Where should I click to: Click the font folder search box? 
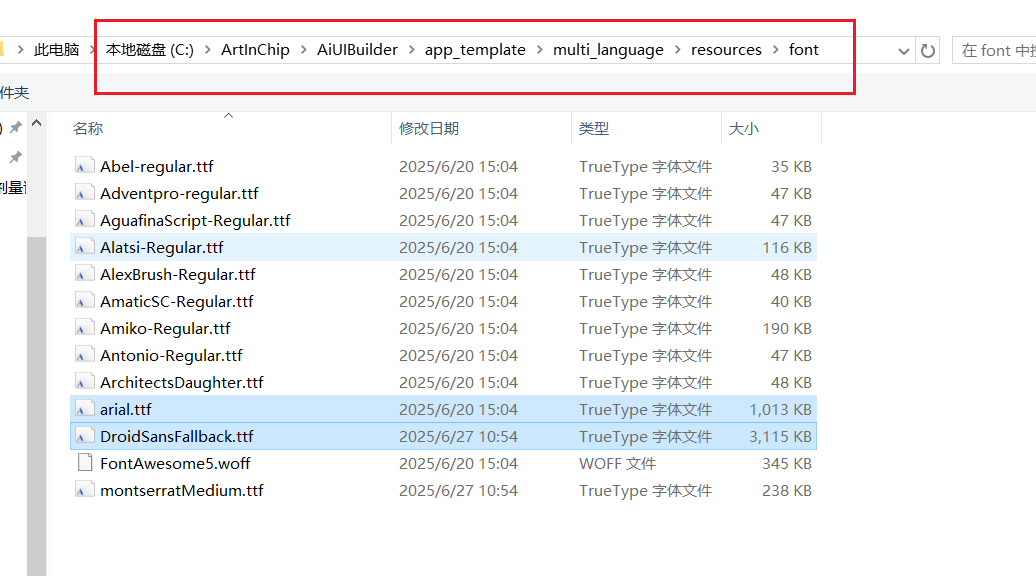[994, 50]
